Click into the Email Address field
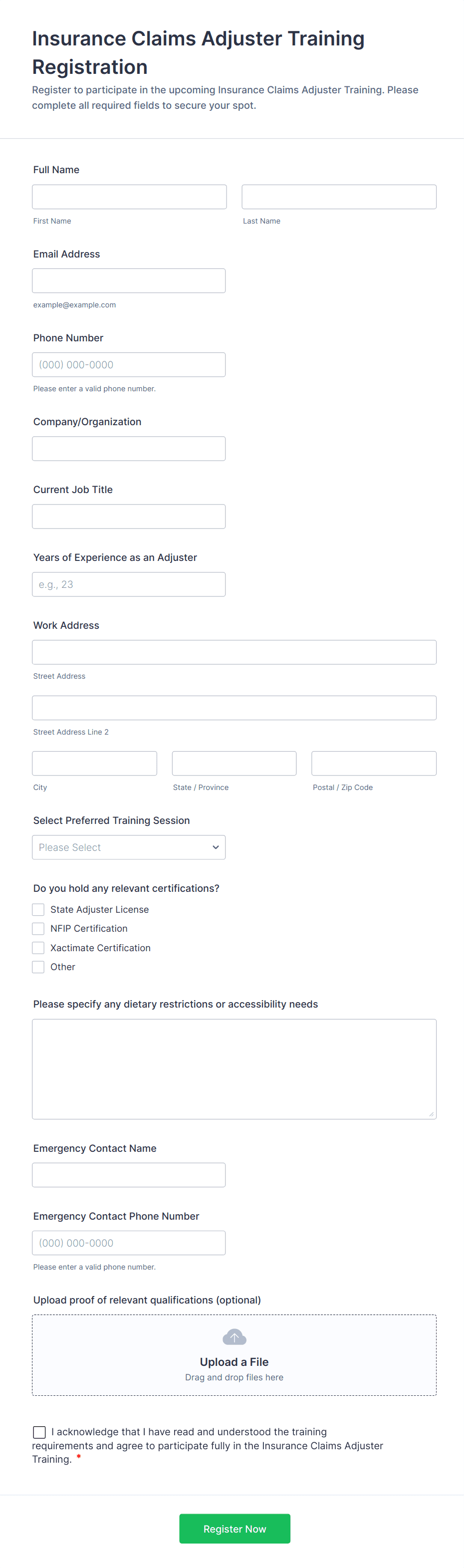This screenshot has width=464, height=1568. (129, 280)
